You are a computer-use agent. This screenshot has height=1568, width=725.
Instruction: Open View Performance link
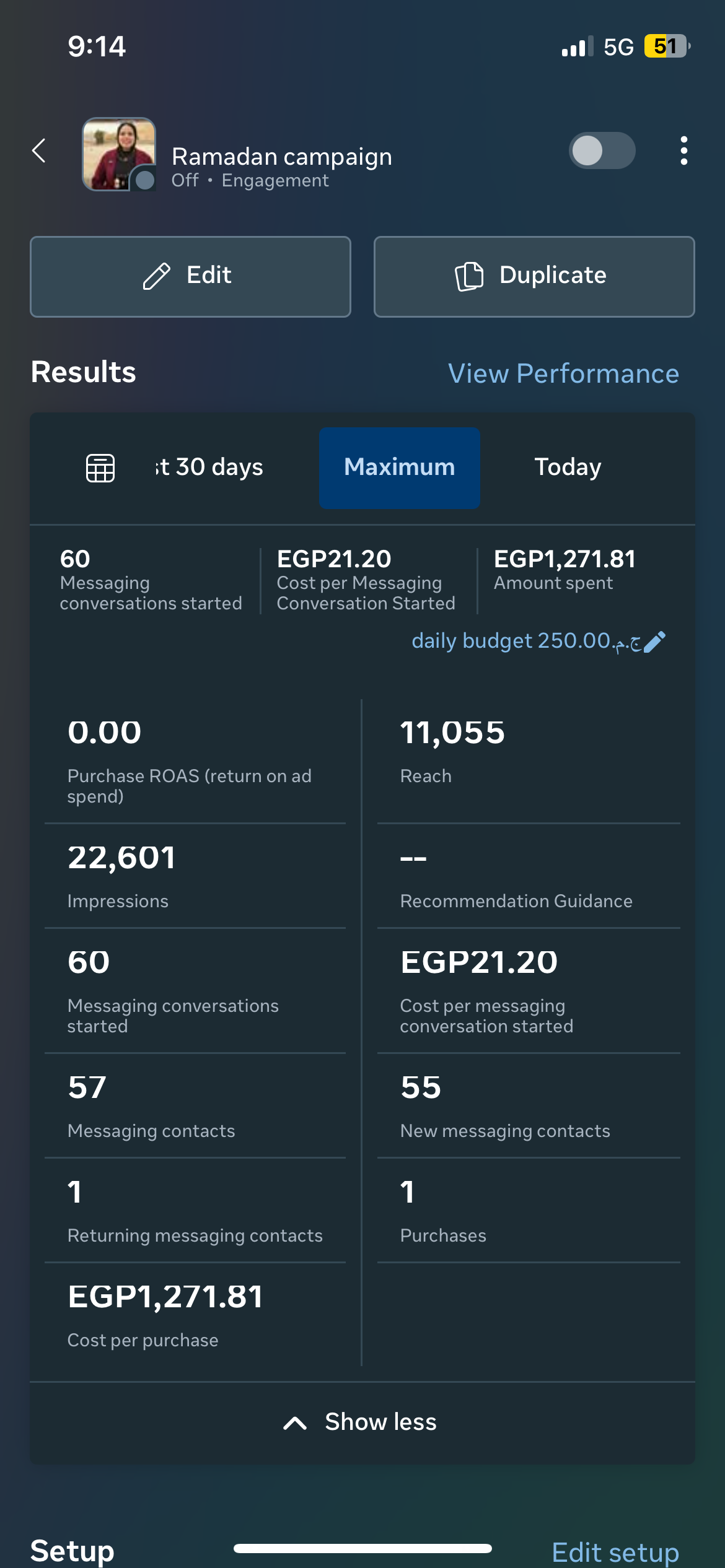[563, 373]
